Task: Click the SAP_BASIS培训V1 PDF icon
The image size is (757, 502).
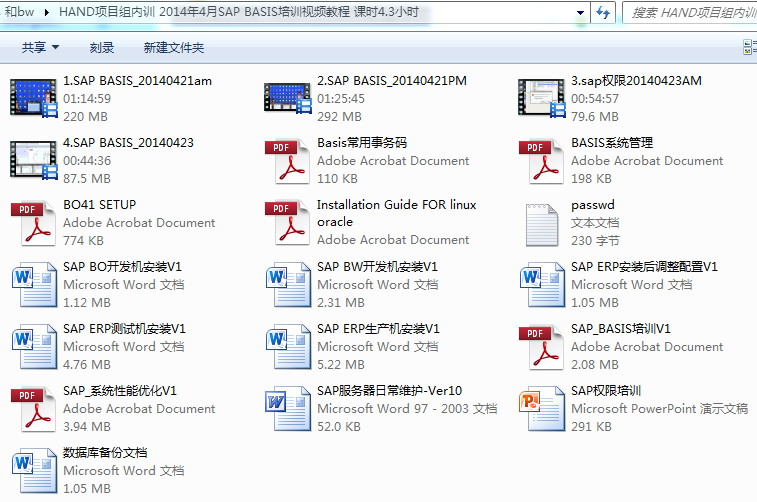Action: pyautogui.click(x=541, y=347)
